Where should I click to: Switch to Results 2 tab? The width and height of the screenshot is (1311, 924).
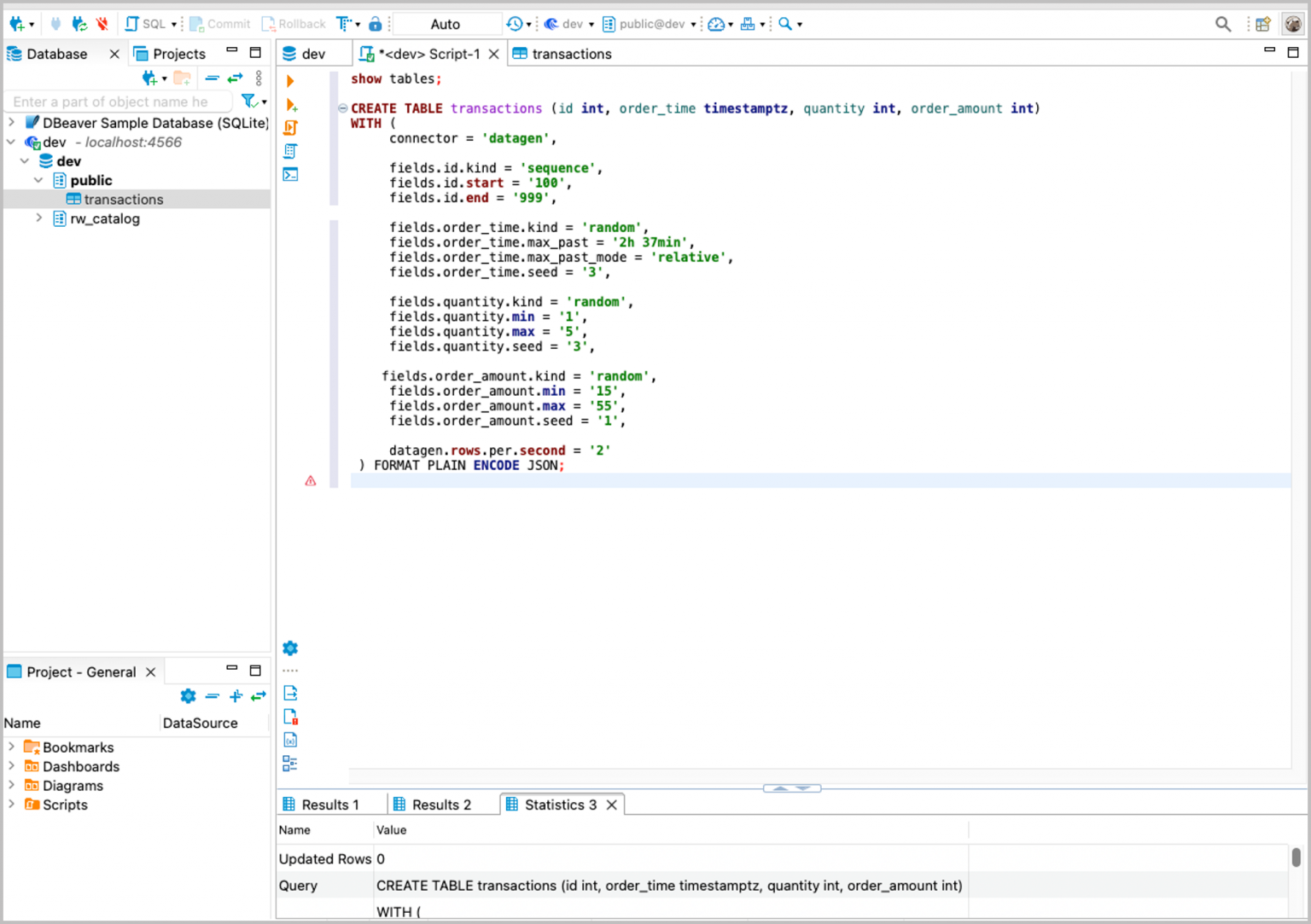click(x=432, y=805)
